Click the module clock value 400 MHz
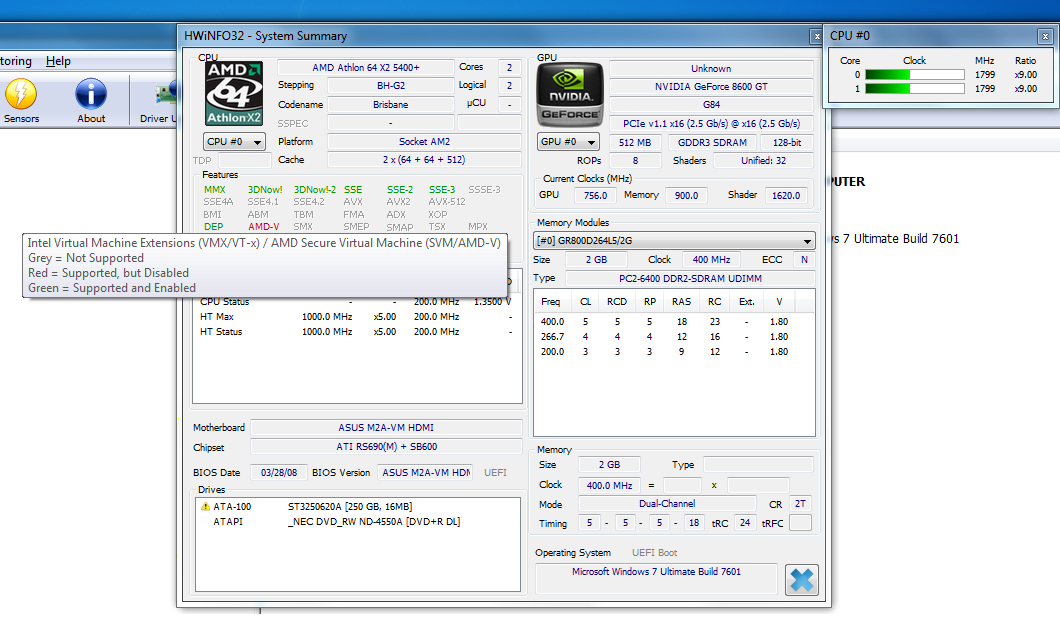This screenshot has height=617, width=1060. (711, 260)
